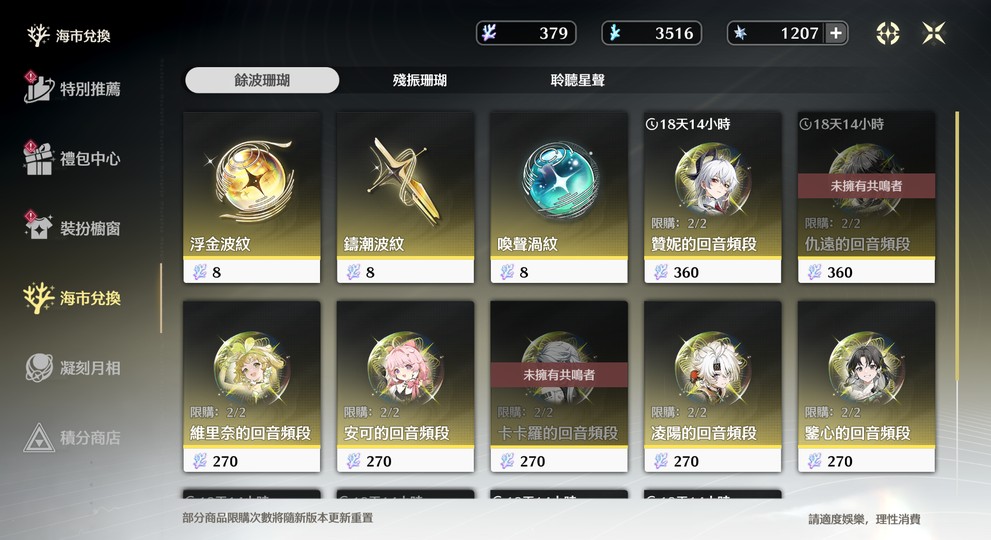
Task: Open 裝扮櫥窗 outfit shop
Action: (72, 228)
